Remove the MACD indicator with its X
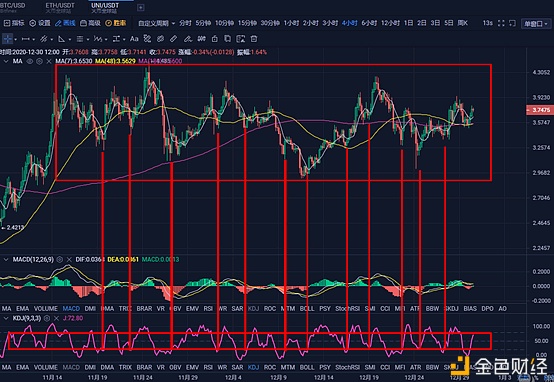The width and height of the screenshot is (554, 382). [x=69, y=260]
